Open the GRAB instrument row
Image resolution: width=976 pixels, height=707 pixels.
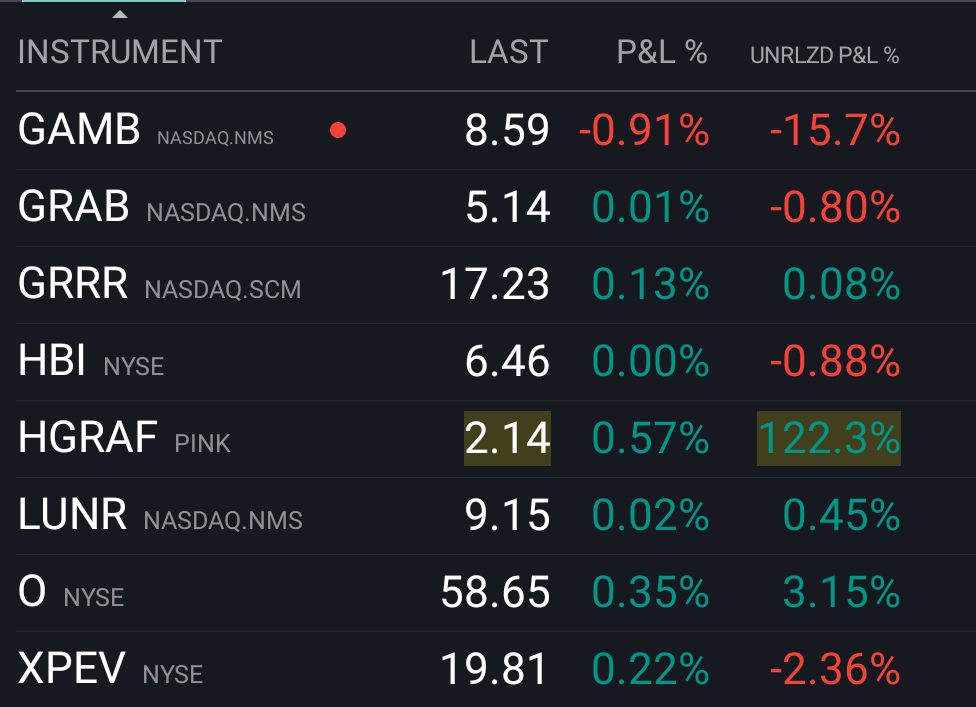tap(495, 207)
